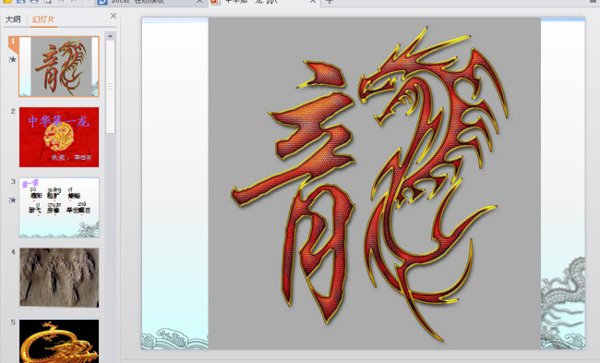Screen dimensions: 600x363
Task: Close the Docer document tab
Action: coord(199,2)
